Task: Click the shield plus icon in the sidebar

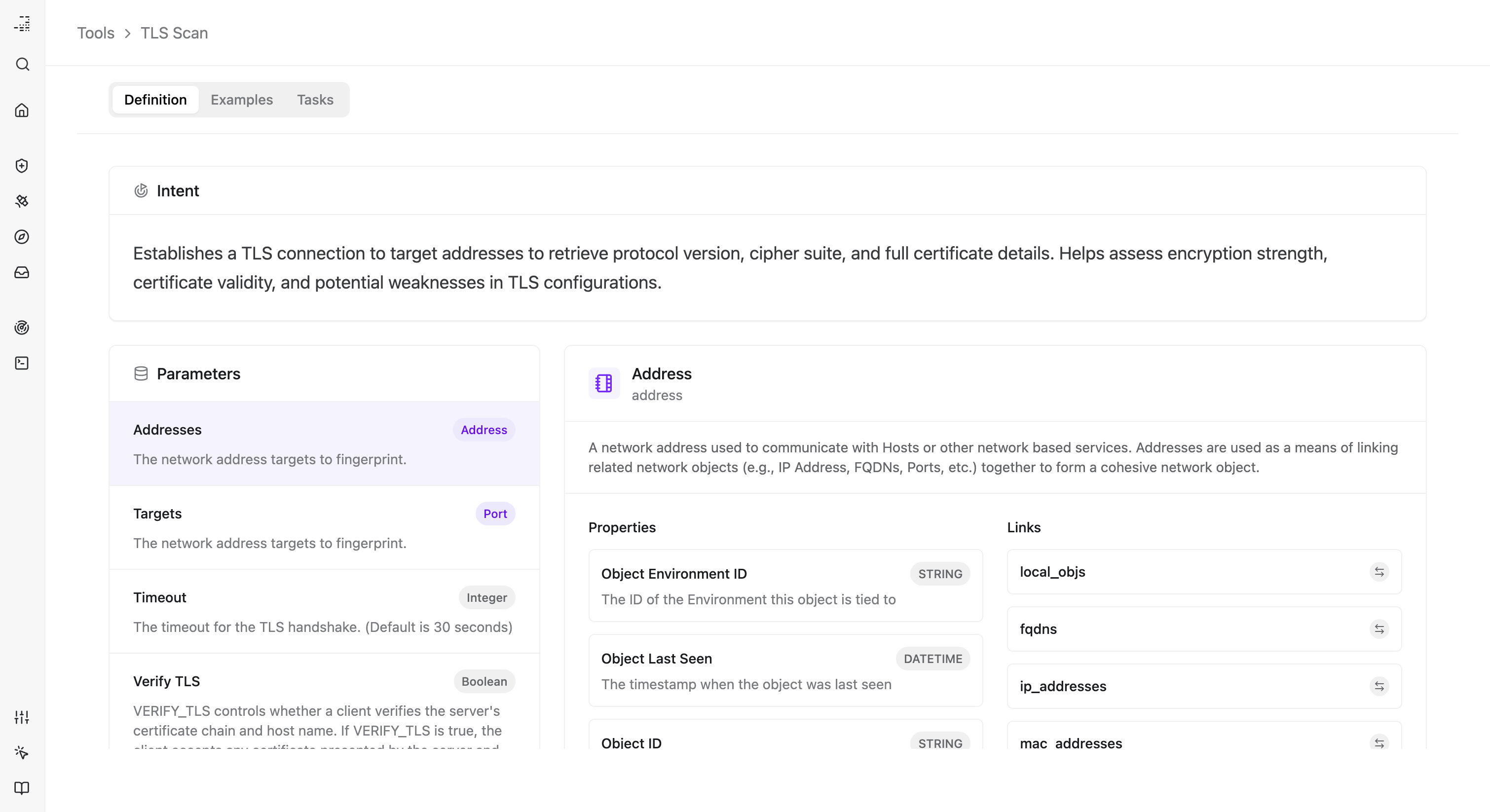Action: click(x=22, y=166)
